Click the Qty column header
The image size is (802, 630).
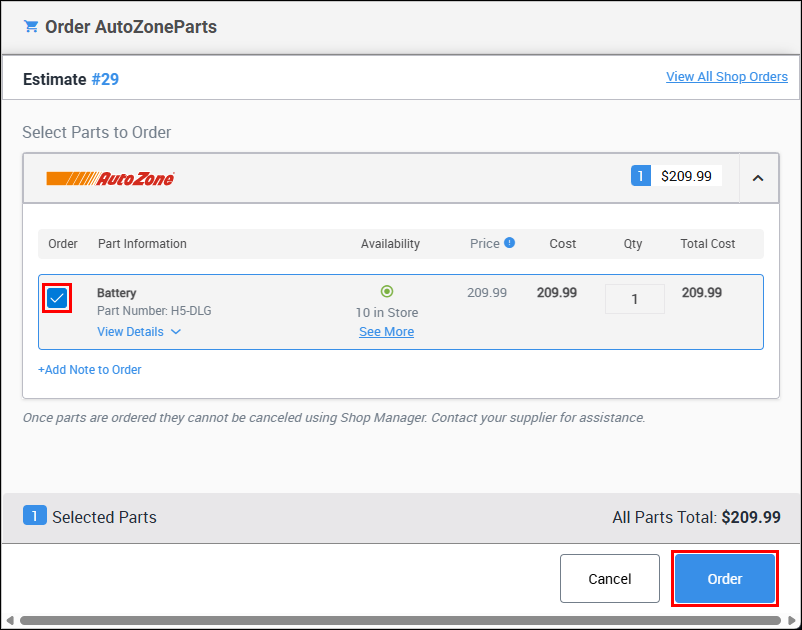[x=633, y=244]
